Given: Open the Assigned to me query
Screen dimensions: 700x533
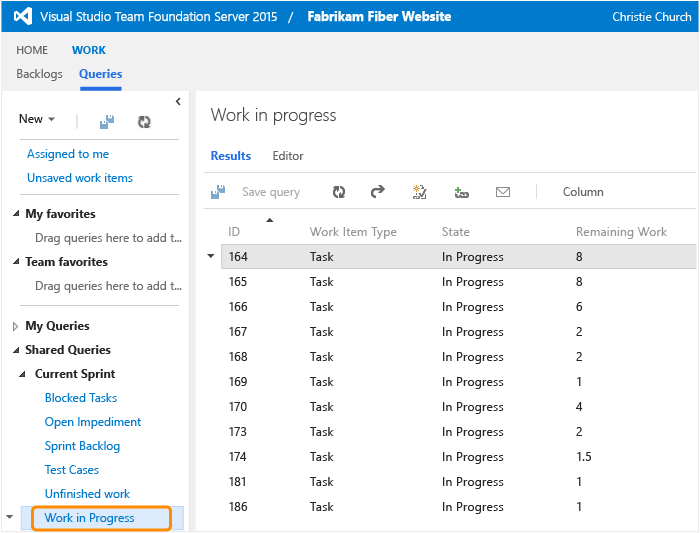Looking at the screenshot, I should tap(68, 154).
